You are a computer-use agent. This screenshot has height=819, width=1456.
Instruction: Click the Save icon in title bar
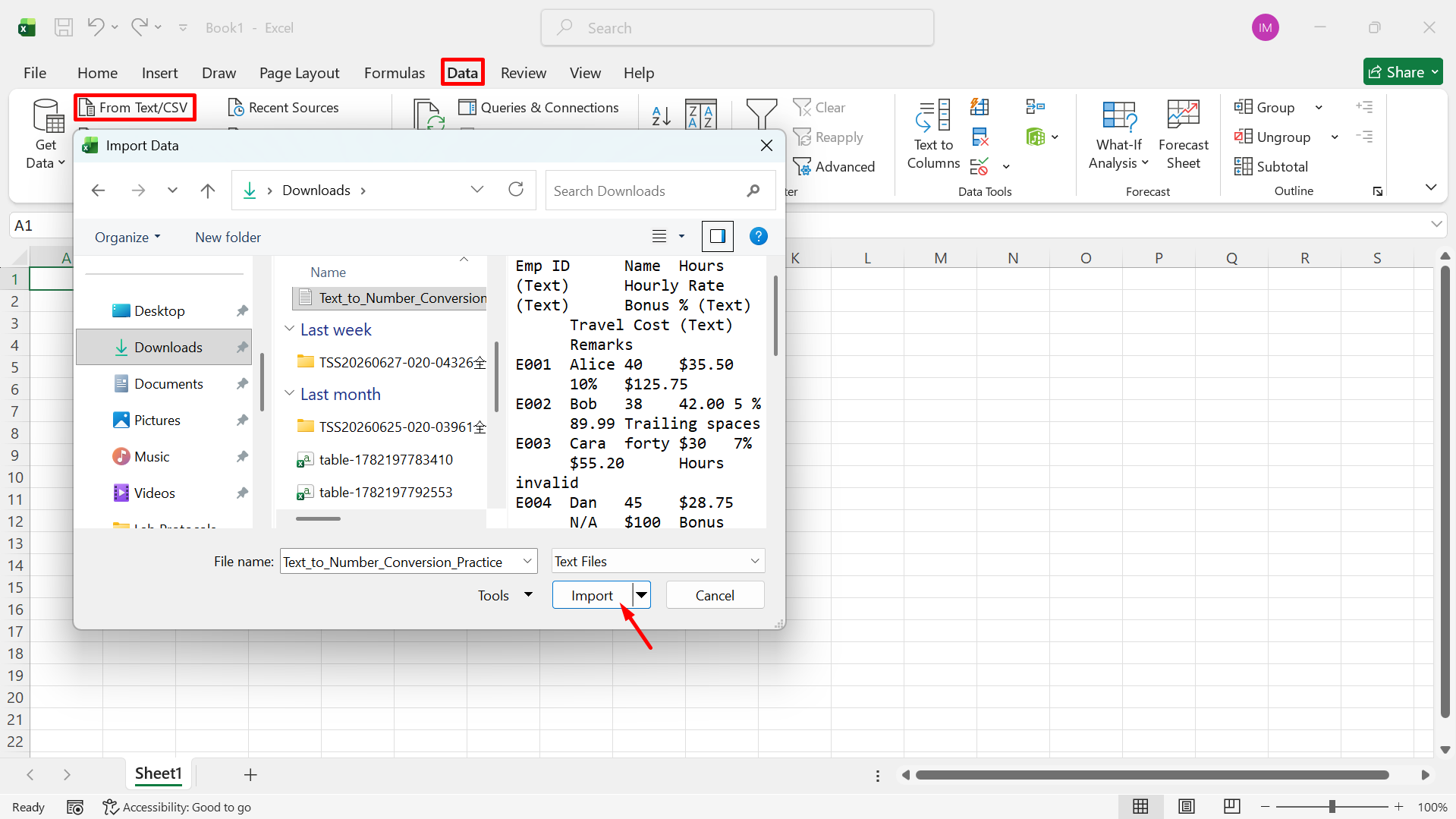(x=64, y=27)
